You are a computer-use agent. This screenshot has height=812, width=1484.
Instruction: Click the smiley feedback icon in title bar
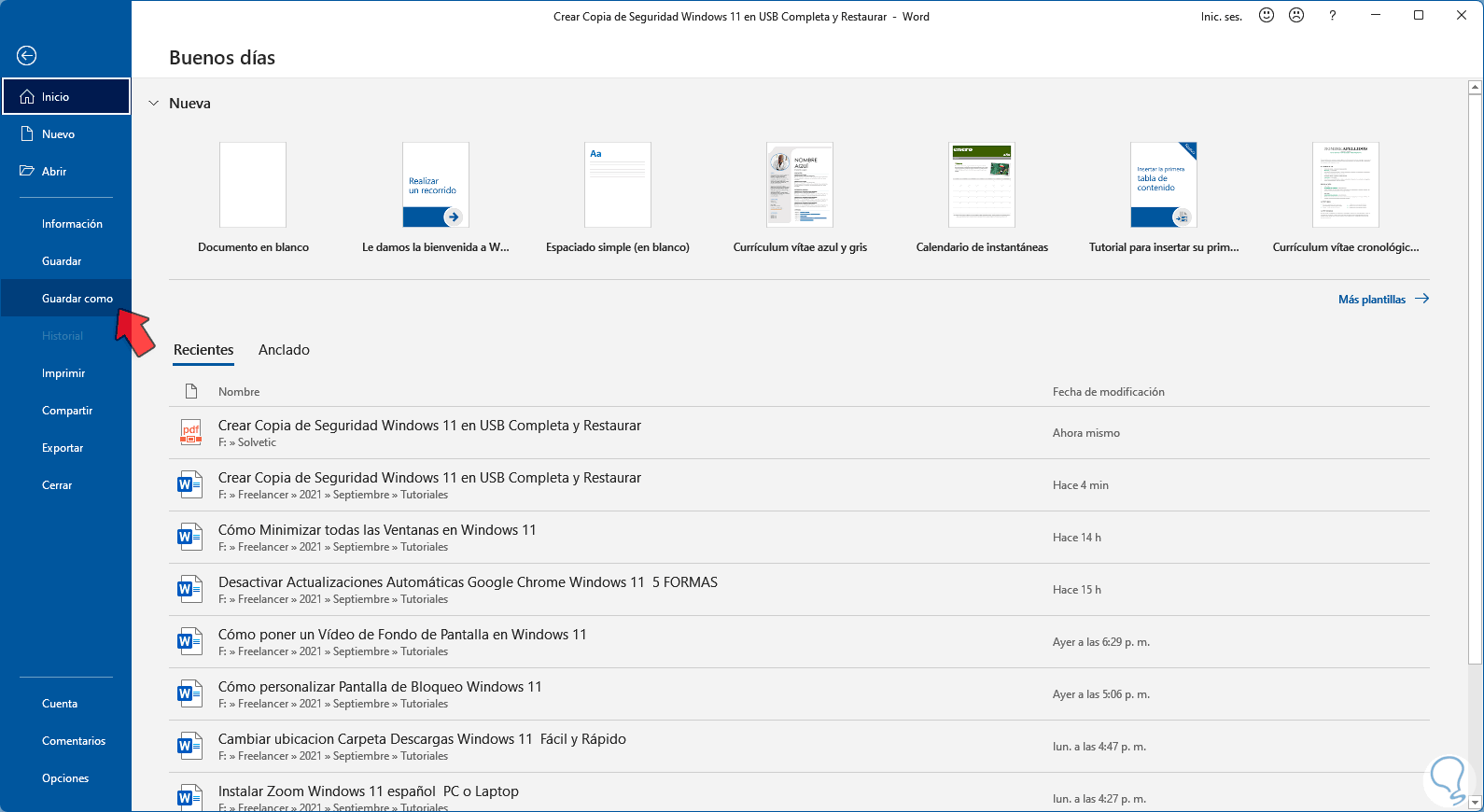click(1267, 16)
